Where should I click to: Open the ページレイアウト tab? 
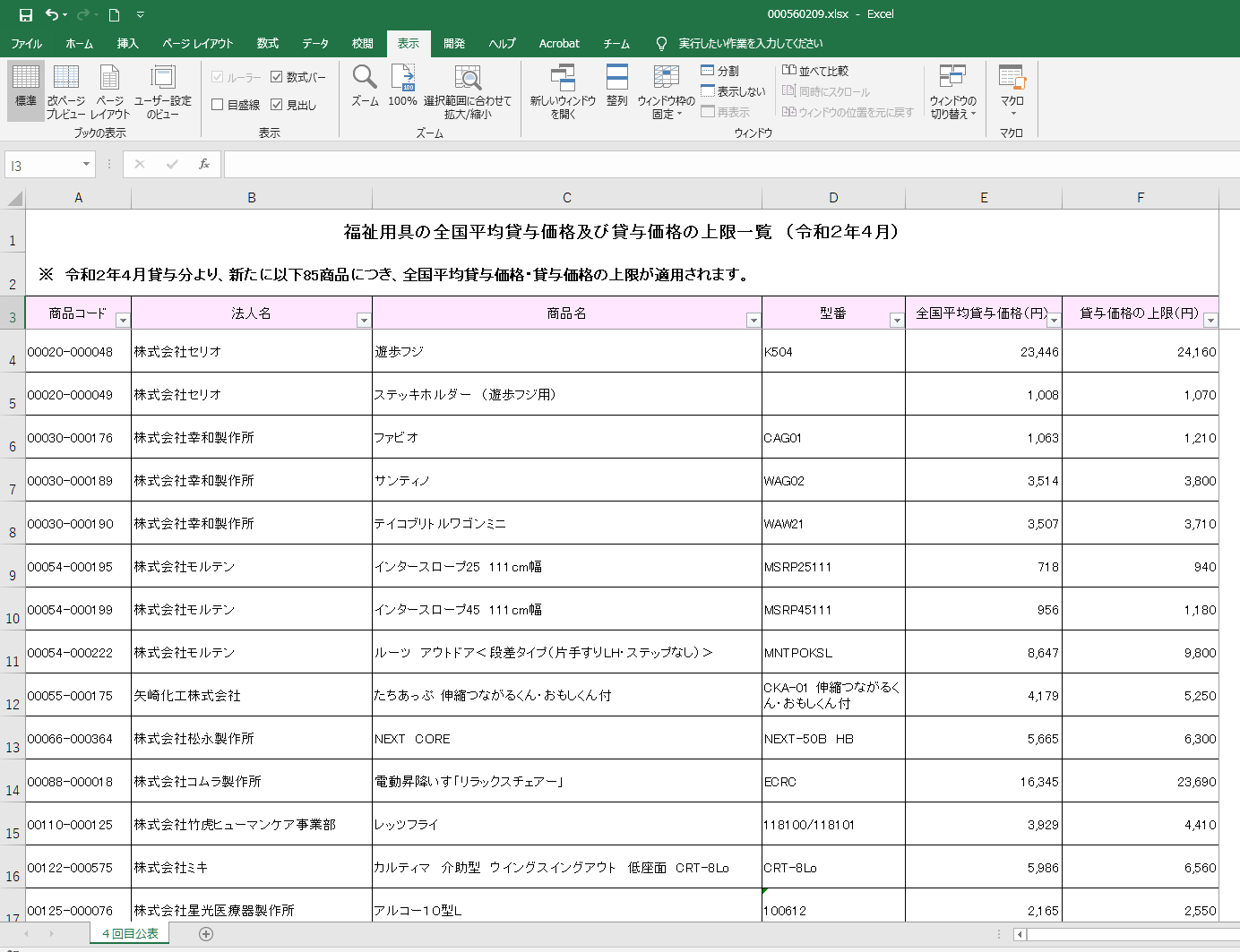[x=197, y=44]
